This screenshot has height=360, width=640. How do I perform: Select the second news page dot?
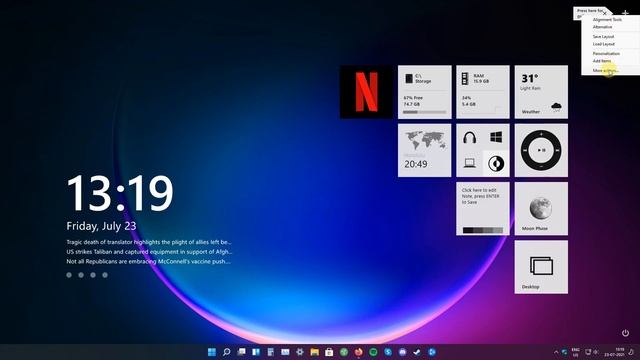[81, 275]
